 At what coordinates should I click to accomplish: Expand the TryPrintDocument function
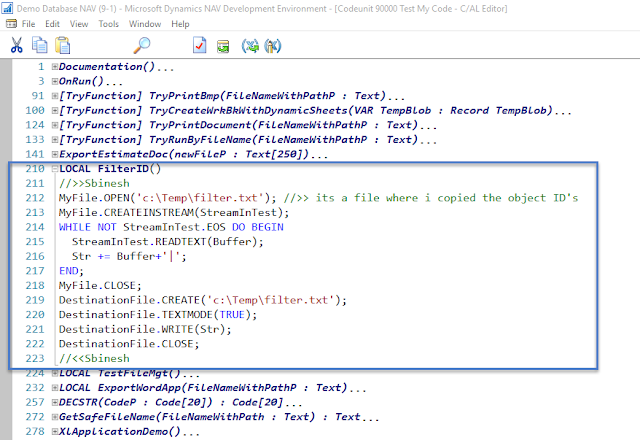(x=55, y=125)
